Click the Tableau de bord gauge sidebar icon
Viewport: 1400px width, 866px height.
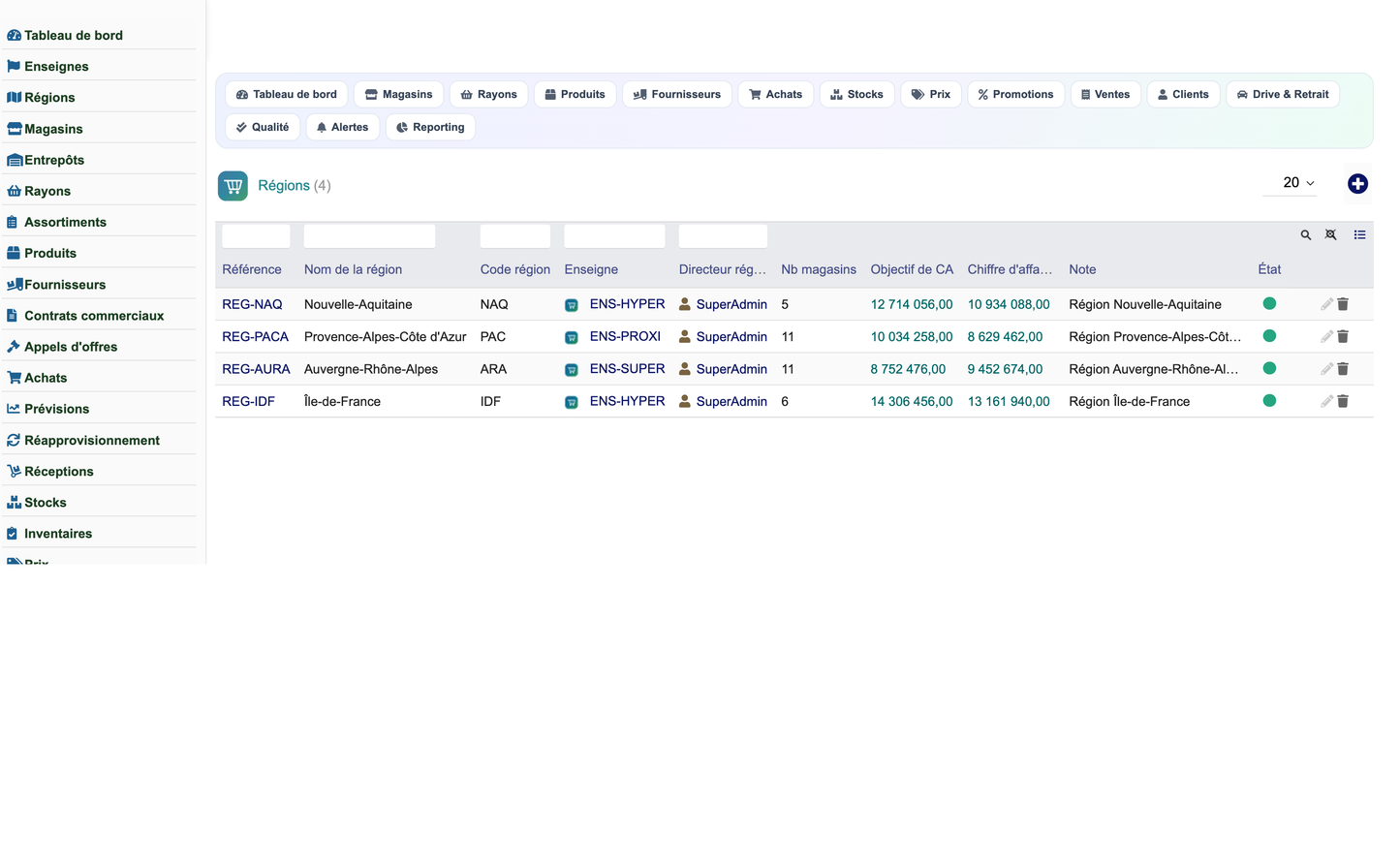[x=14, y=36]
